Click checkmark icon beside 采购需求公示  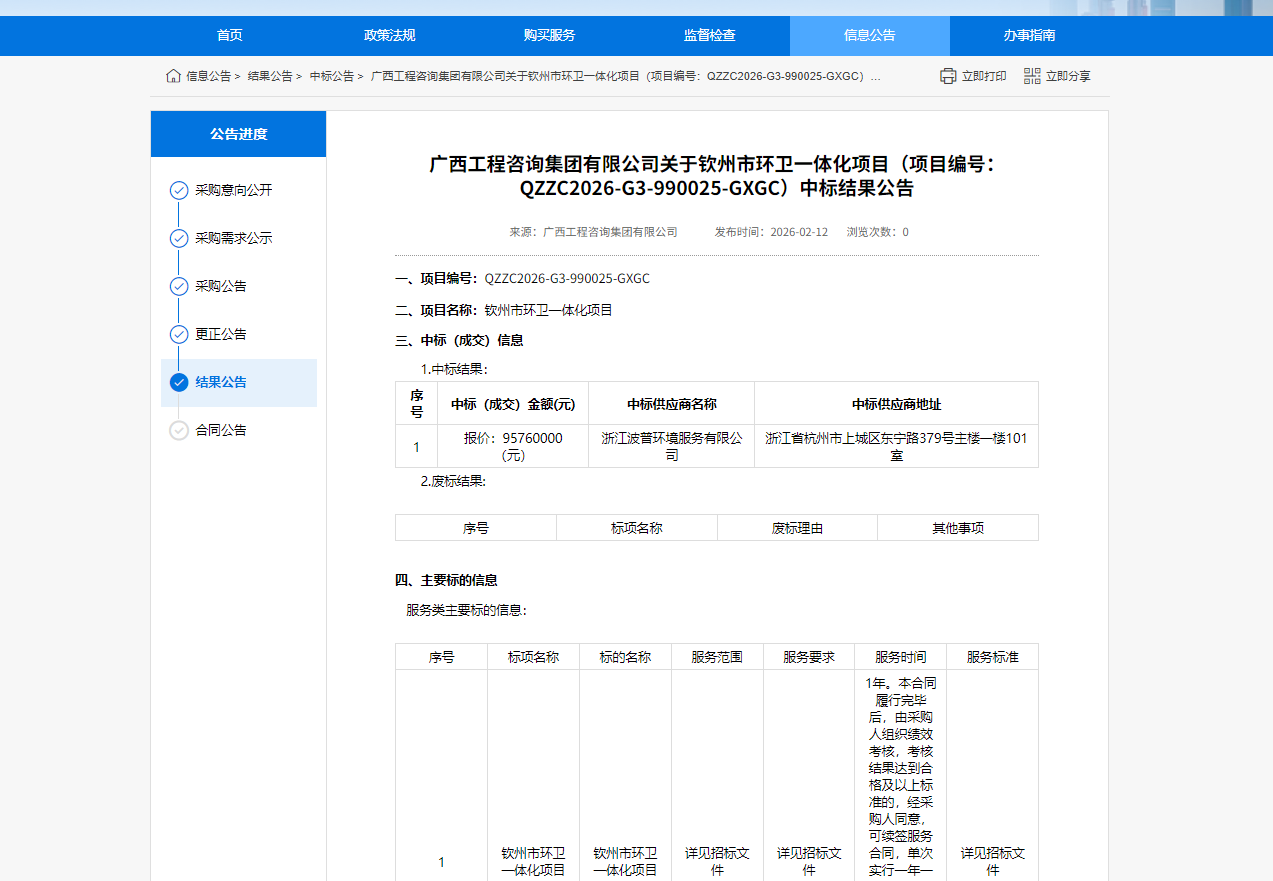click(x=179, y=238)
